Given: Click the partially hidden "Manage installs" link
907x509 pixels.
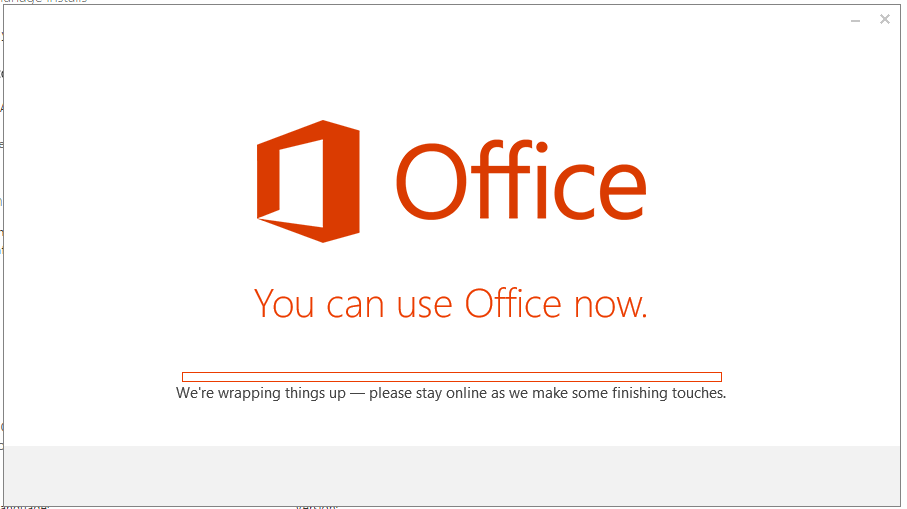Looking at the screenshot, I should point(44,2).
